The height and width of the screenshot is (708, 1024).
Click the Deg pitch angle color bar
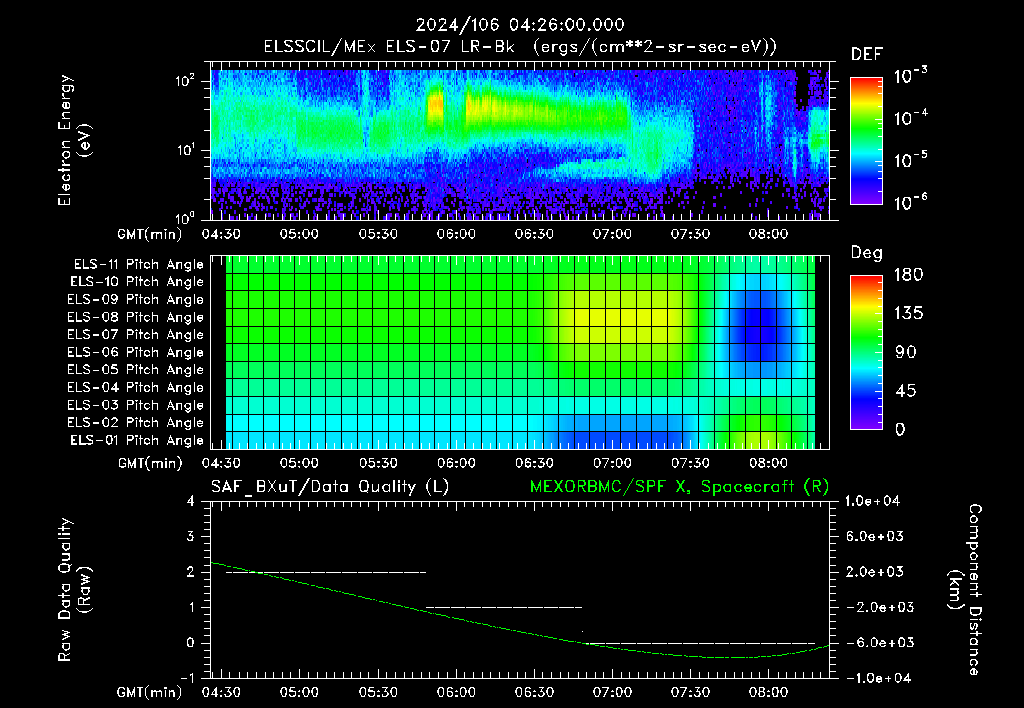coord(866,353)
